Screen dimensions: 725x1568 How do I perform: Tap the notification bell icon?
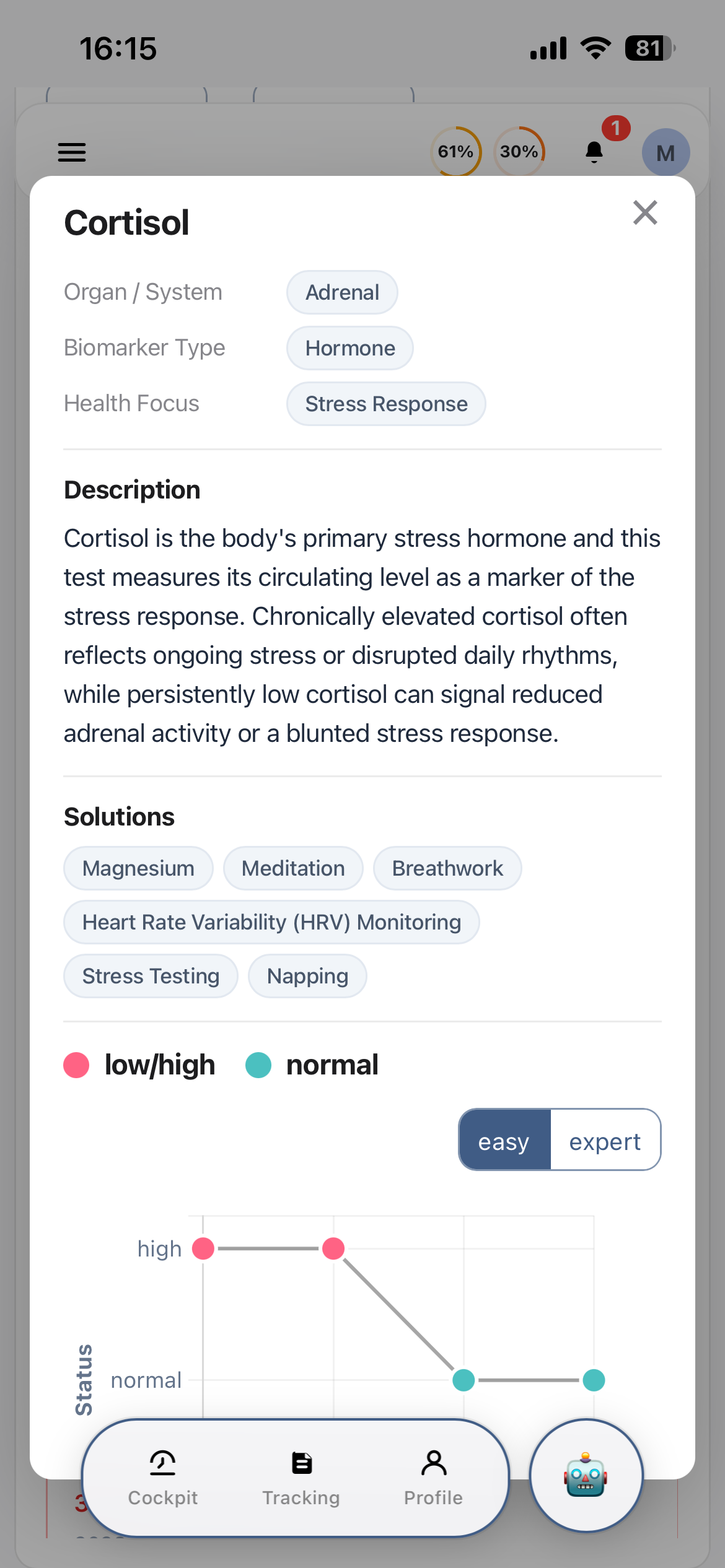594,152
